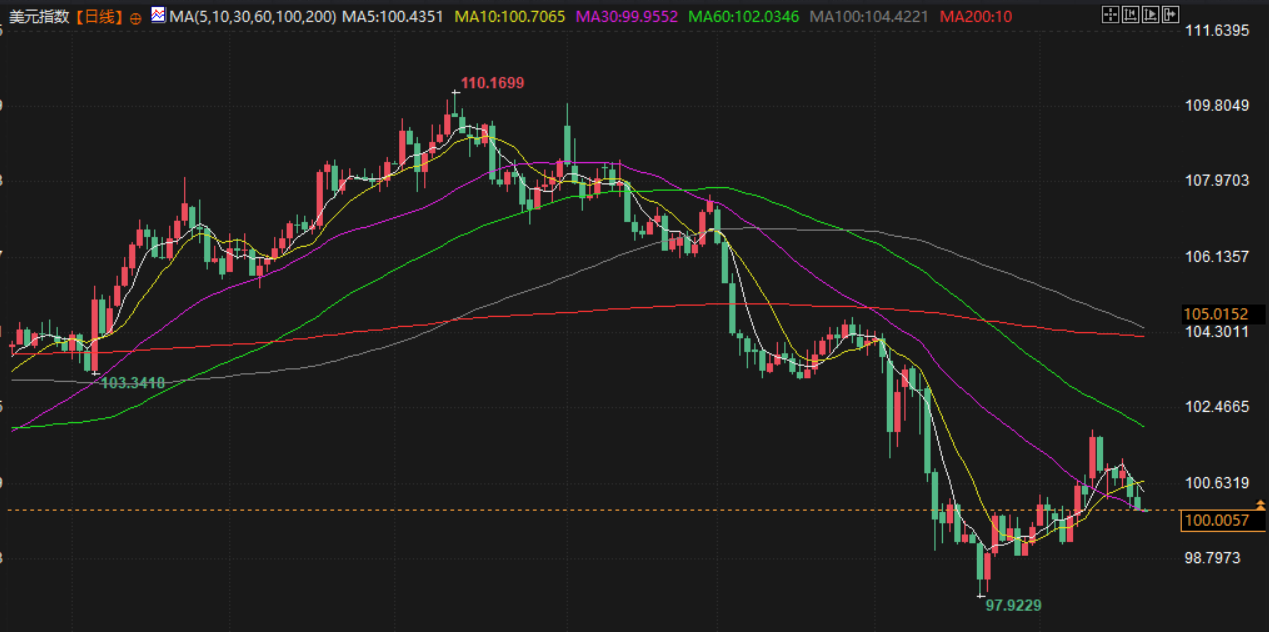
Task: Click the 110.1699 high price marker
Action: pos(492,83)
